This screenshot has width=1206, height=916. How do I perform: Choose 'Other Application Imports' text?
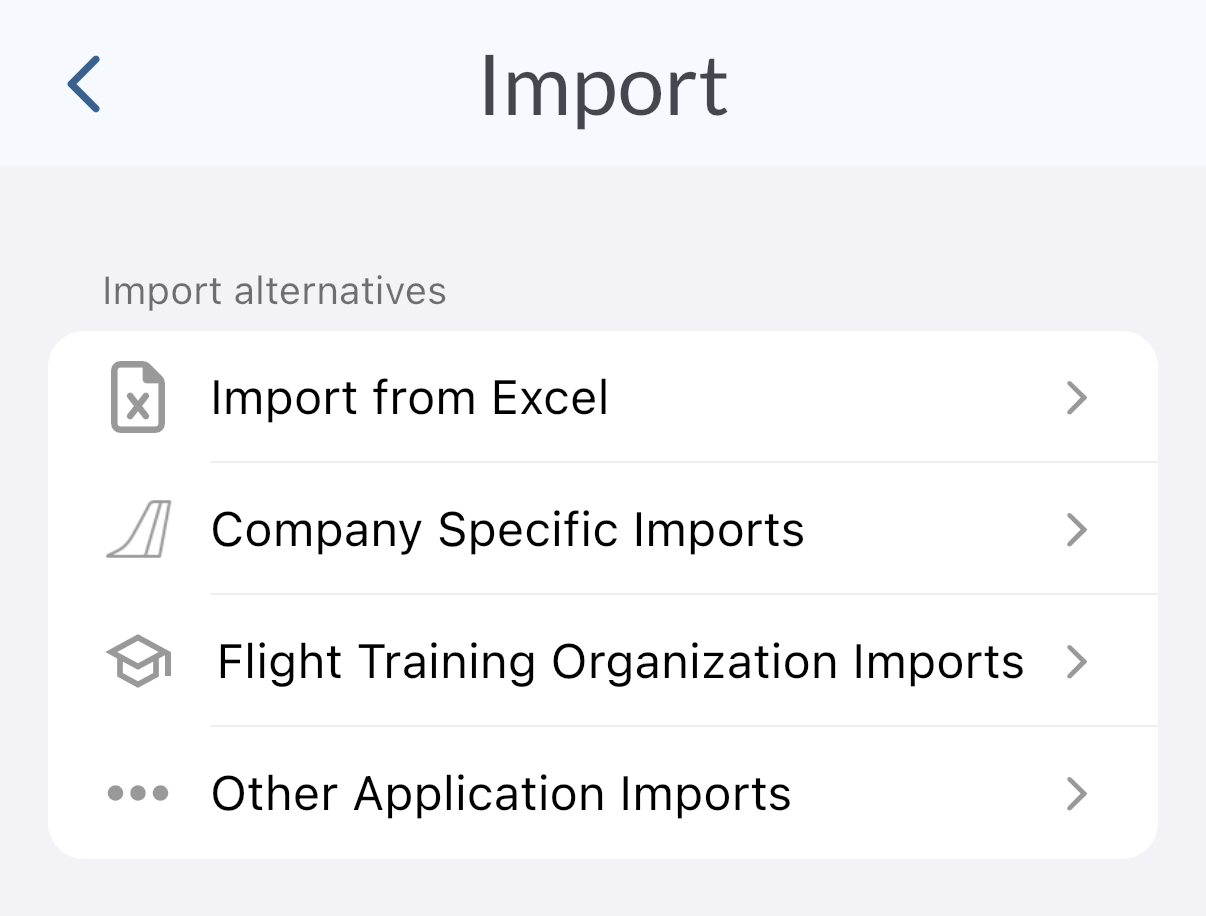pos(501,794)
